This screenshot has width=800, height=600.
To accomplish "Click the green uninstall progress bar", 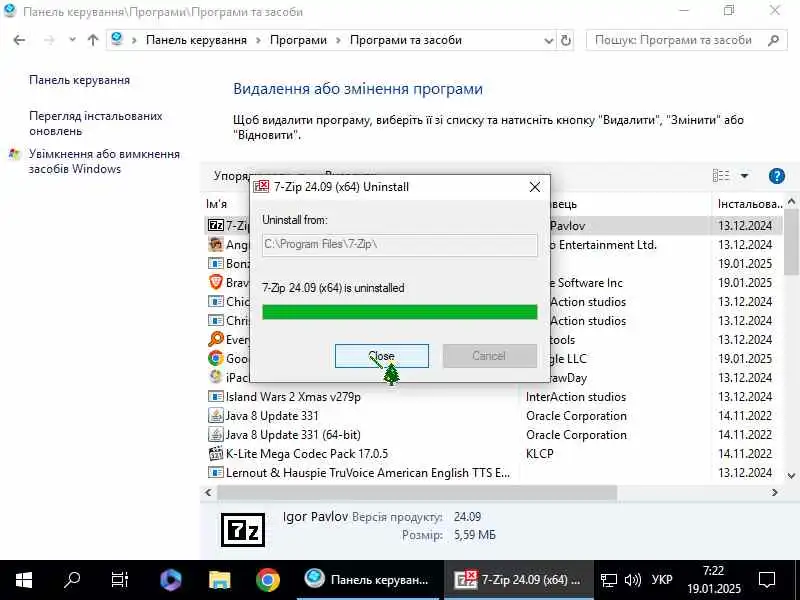I will click(x=399, y=312).
